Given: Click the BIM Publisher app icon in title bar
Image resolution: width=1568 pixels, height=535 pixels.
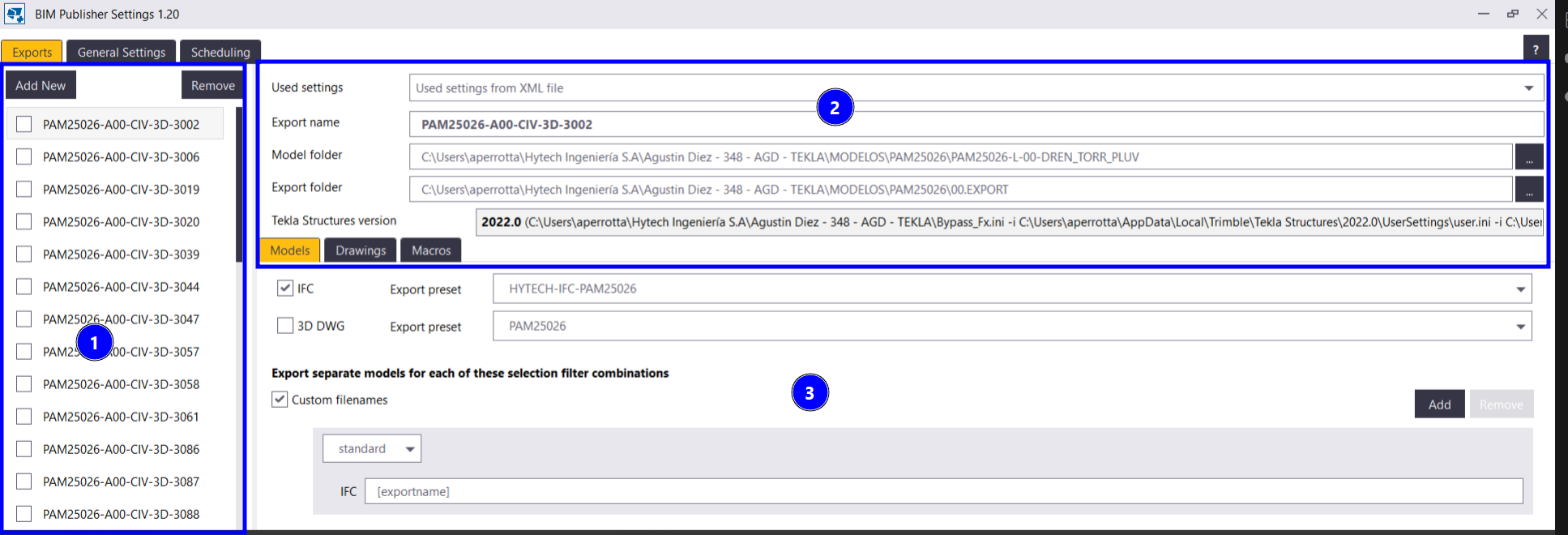Looking at the screenshot, I should [15, 14].
